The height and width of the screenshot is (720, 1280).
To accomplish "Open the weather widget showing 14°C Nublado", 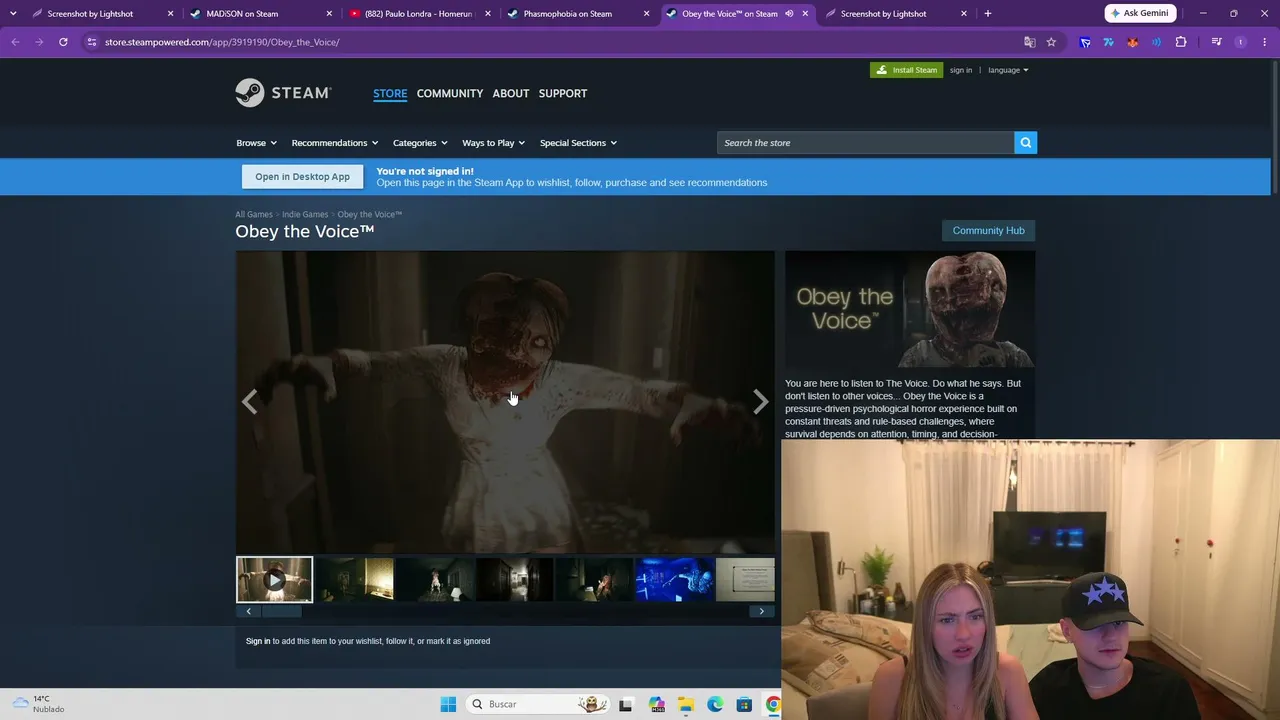I will 38,704.
